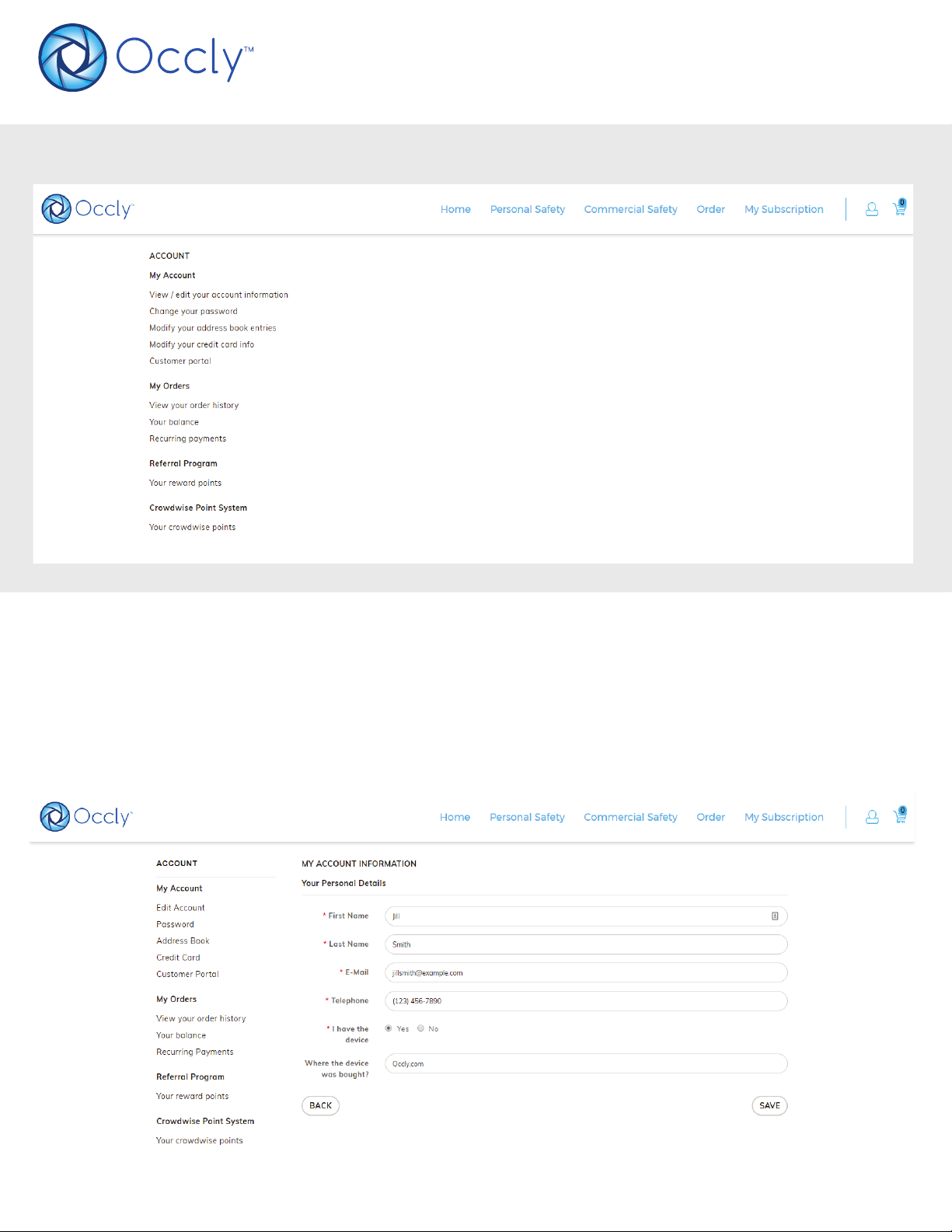Open Your balance in lower sidebar
The width and height of the screenshot is (952, 1232).
click(x=181, y=1035)
